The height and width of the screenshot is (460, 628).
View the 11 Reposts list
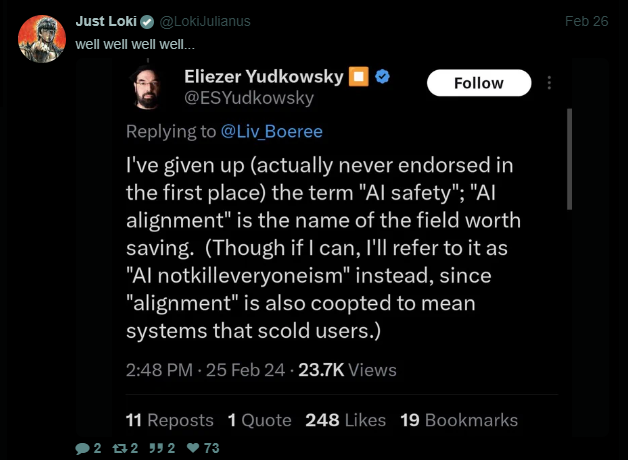pyautogui.click(x=170, y=420)
